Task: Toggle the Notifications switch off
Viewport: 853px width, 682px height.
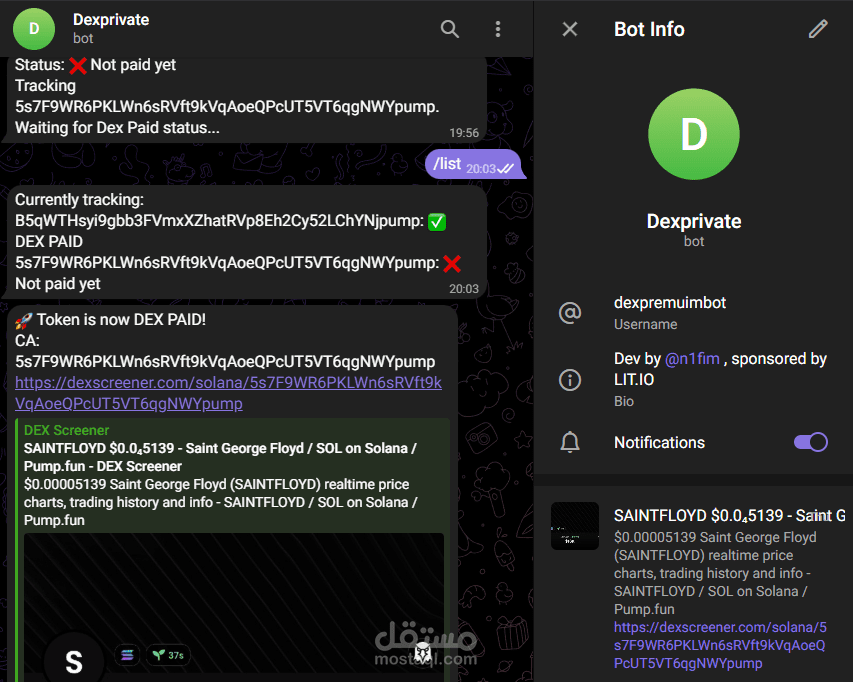Action: pyautogui.click(x=811, y=442)
